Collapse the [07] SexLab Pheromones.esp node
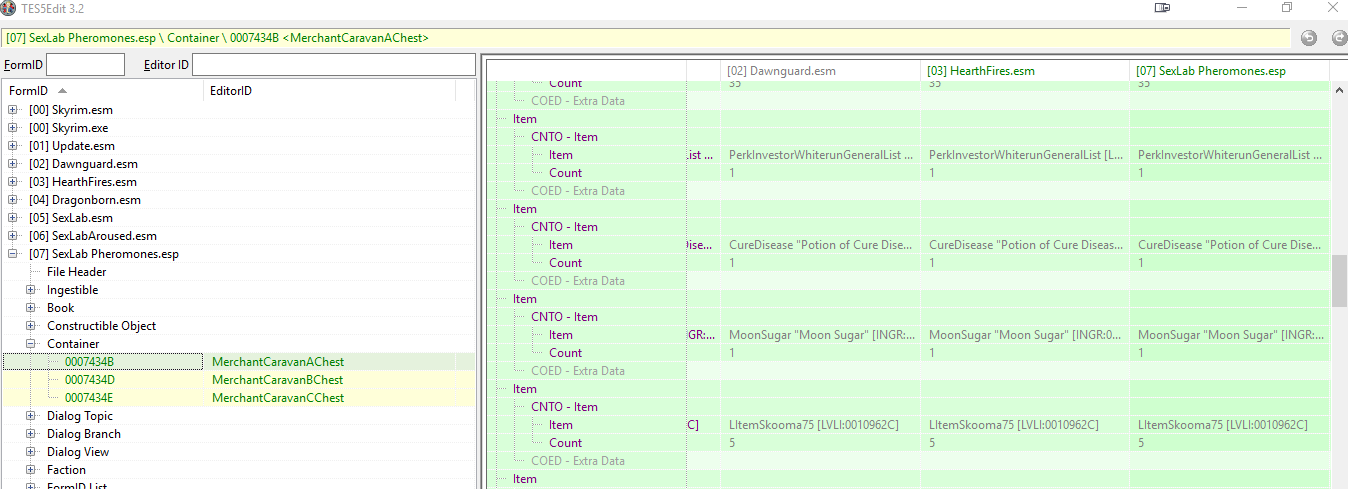Screen dimensions: 1348x489 pos(13,254)
